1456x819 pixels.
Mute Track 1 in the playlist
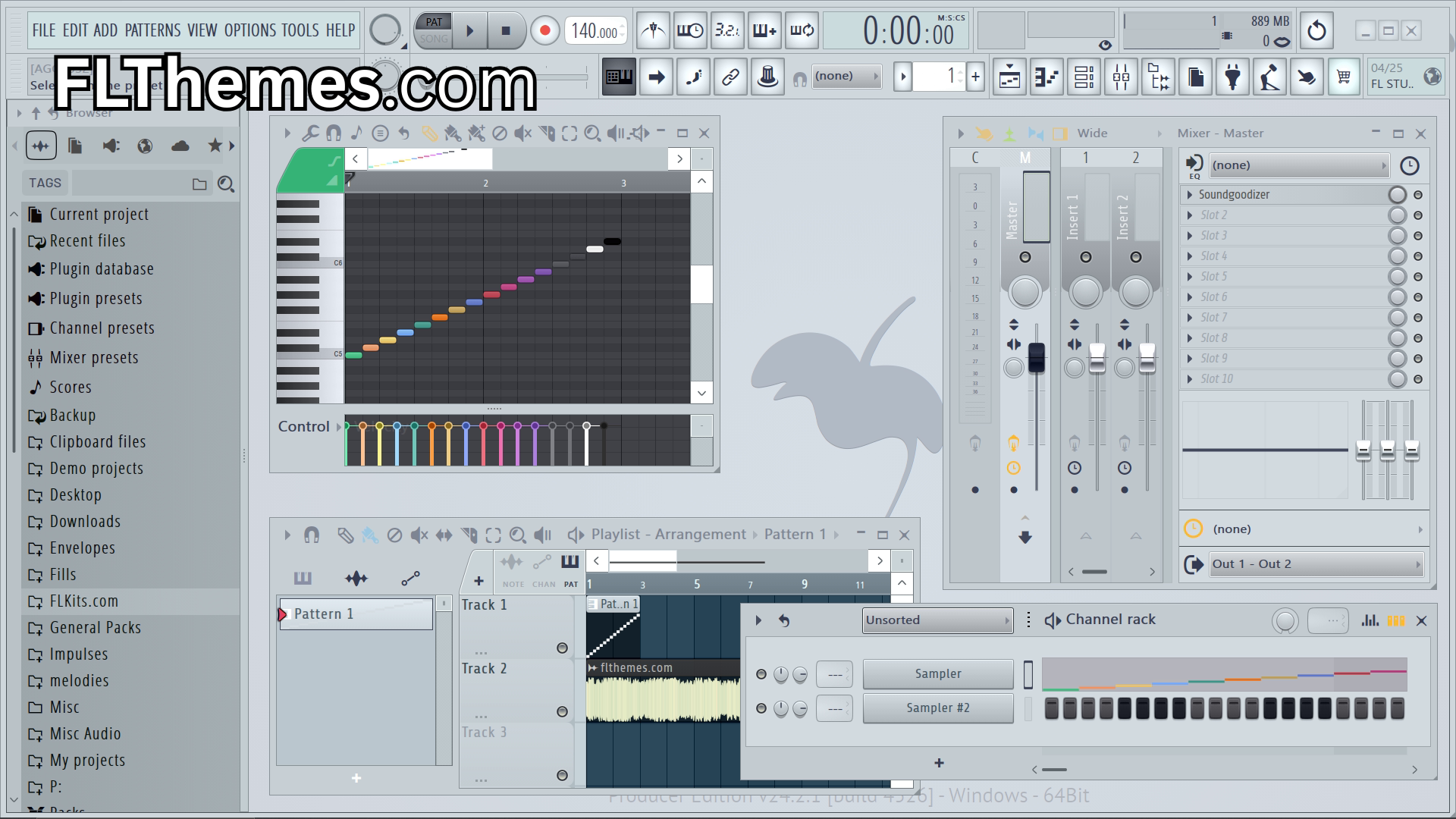[562, 648]
